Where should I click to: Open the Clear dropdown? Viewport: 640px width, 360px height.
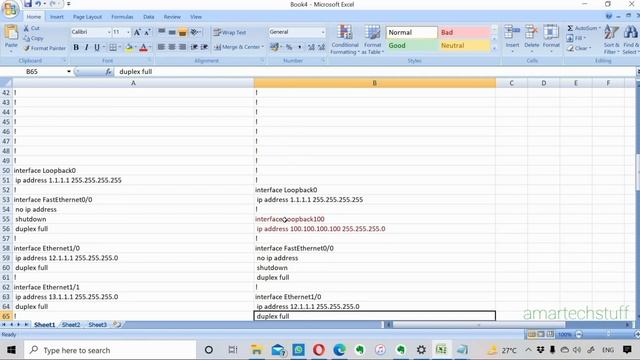click(579, 48)
